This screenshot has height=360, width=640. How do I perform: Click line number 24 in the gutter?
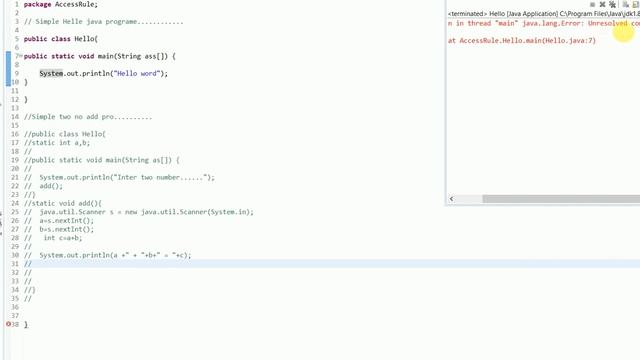(x=15, y=203)
